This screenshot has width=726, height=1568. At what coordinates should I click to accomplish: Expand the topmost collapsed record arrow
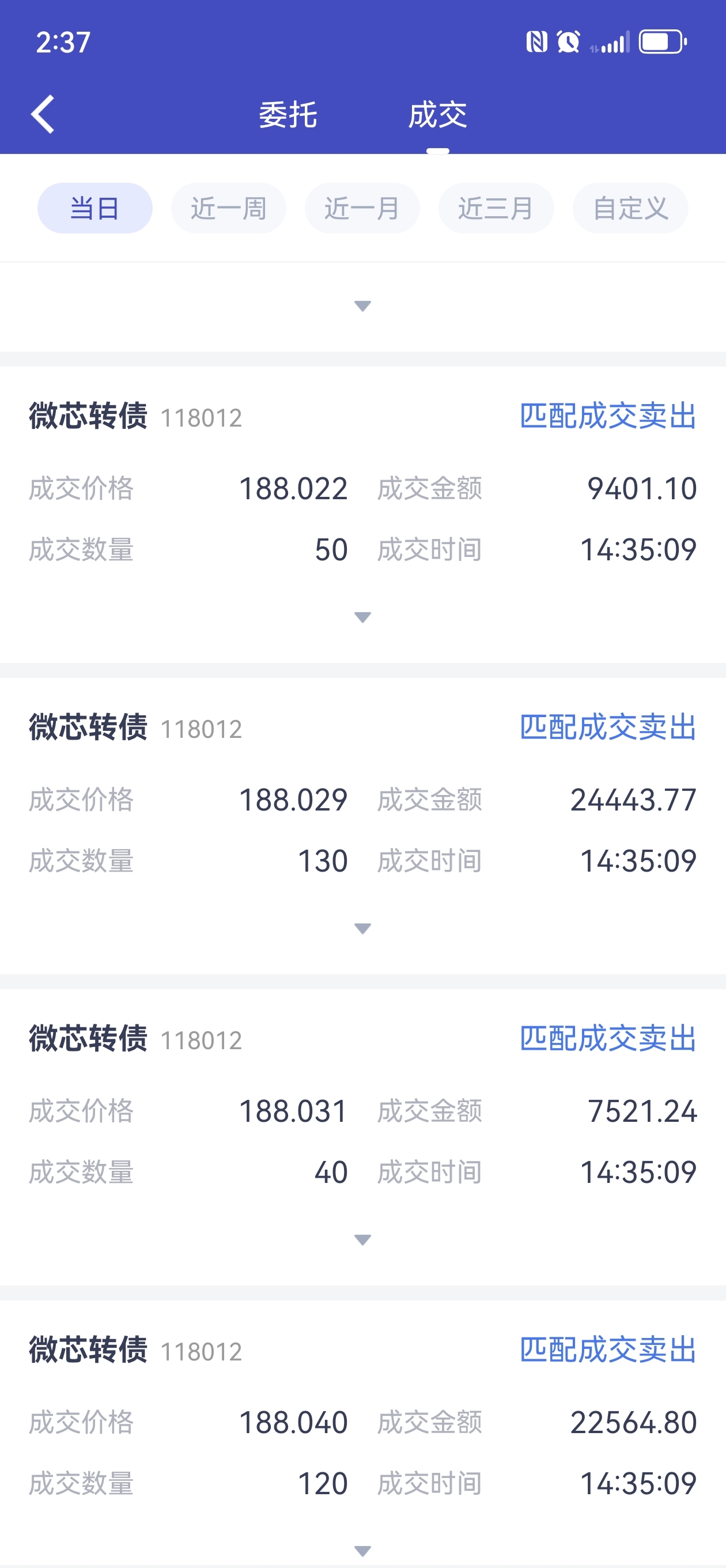tap(362, 306)
